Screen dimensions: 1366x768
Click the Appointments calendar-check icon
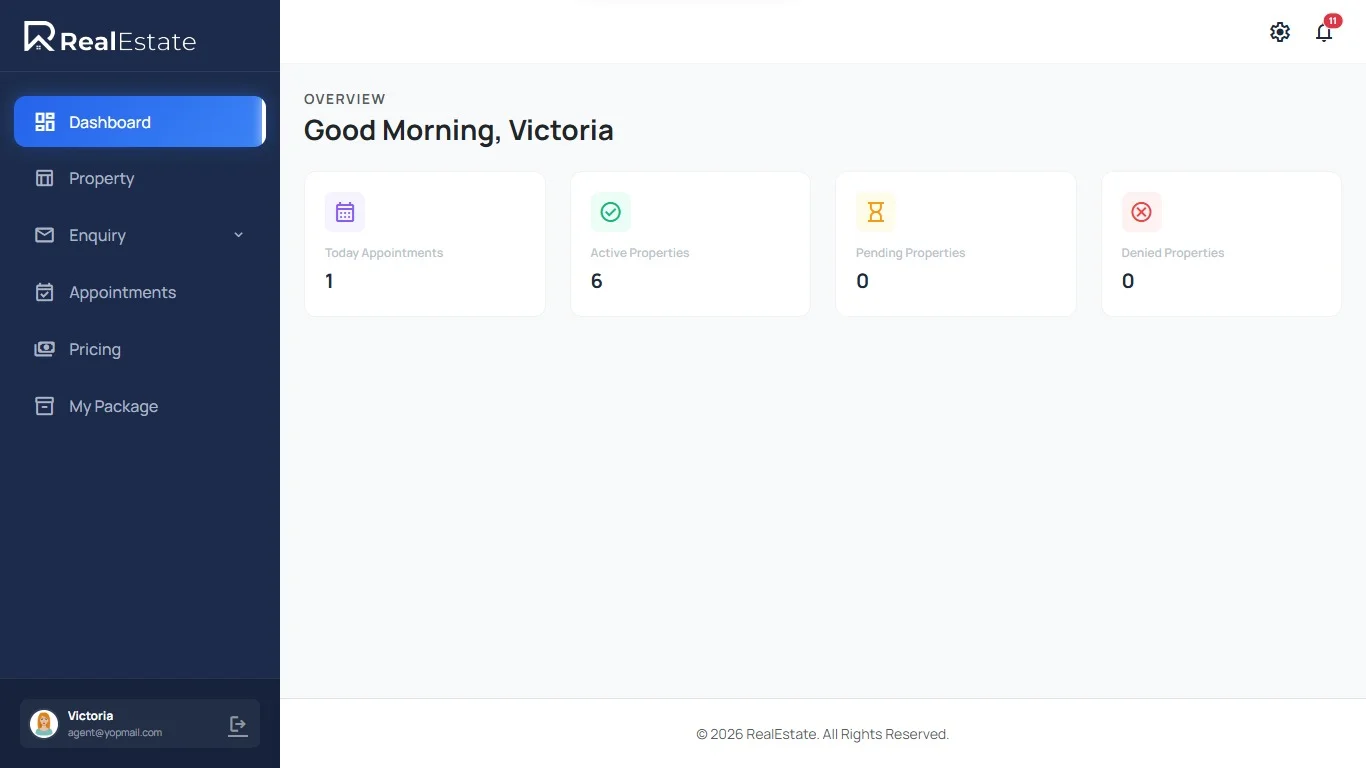(44, 292)
